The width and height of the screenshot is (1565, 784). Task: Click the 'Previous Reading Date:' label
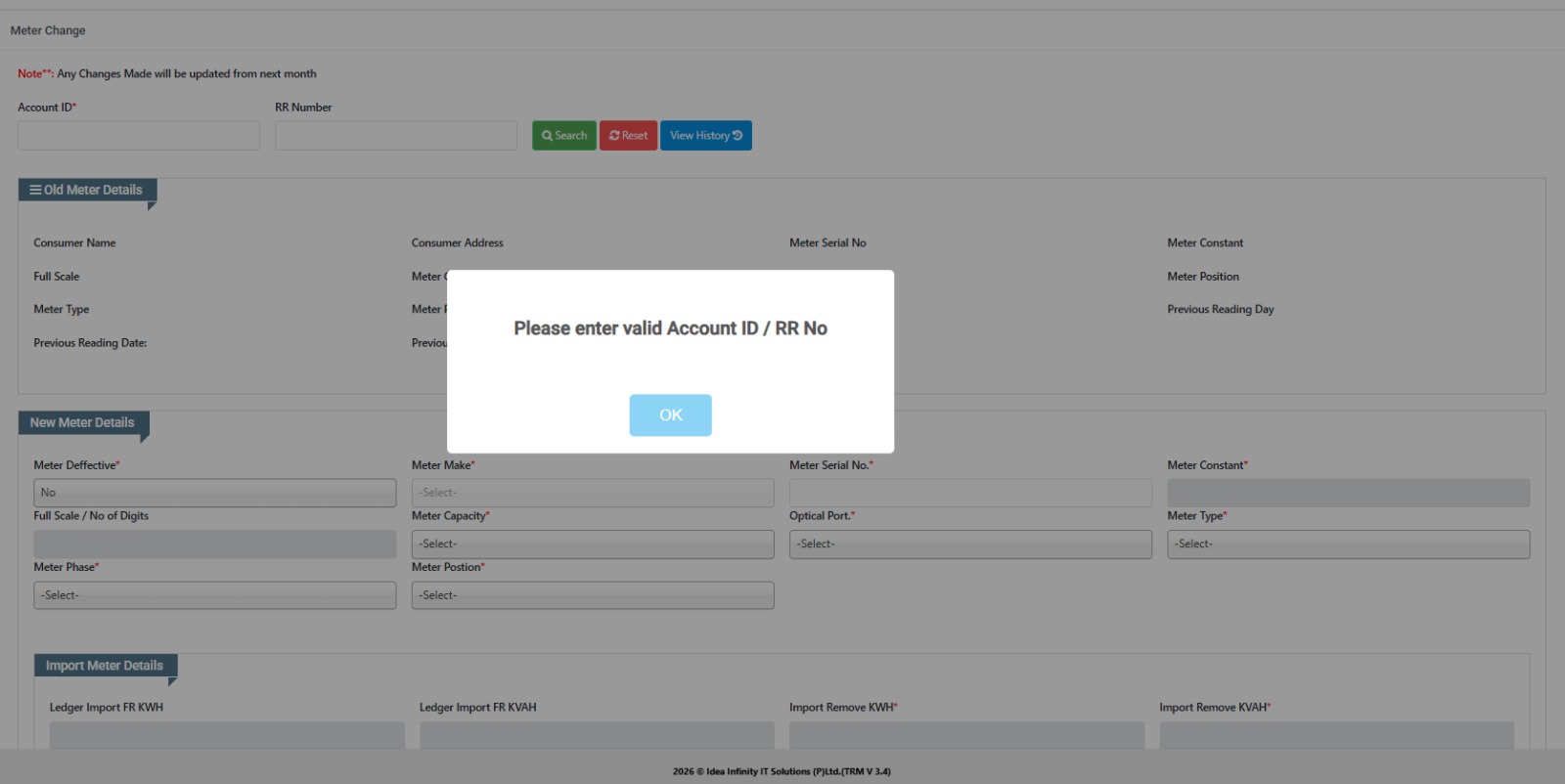pyautogui.click(x=90, y=343)
